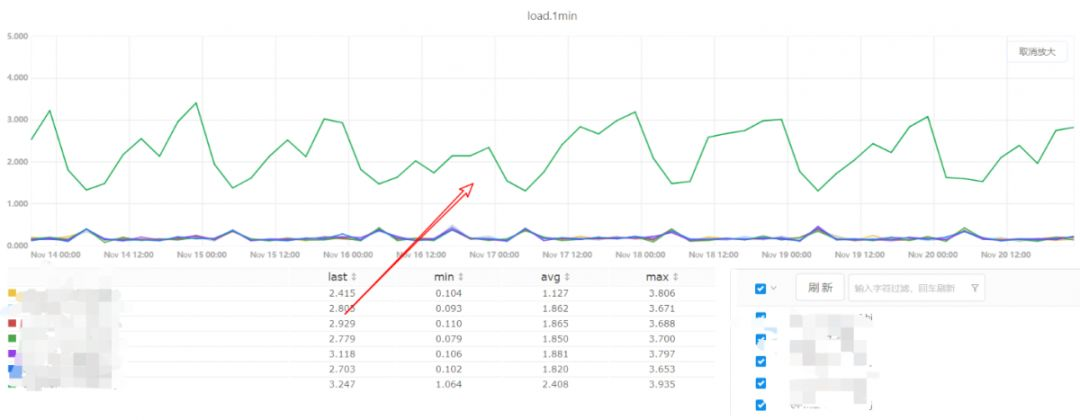Viewport: 1080px width, 420px height.
Task: Select min value 0.110
Action: [448, 324]
